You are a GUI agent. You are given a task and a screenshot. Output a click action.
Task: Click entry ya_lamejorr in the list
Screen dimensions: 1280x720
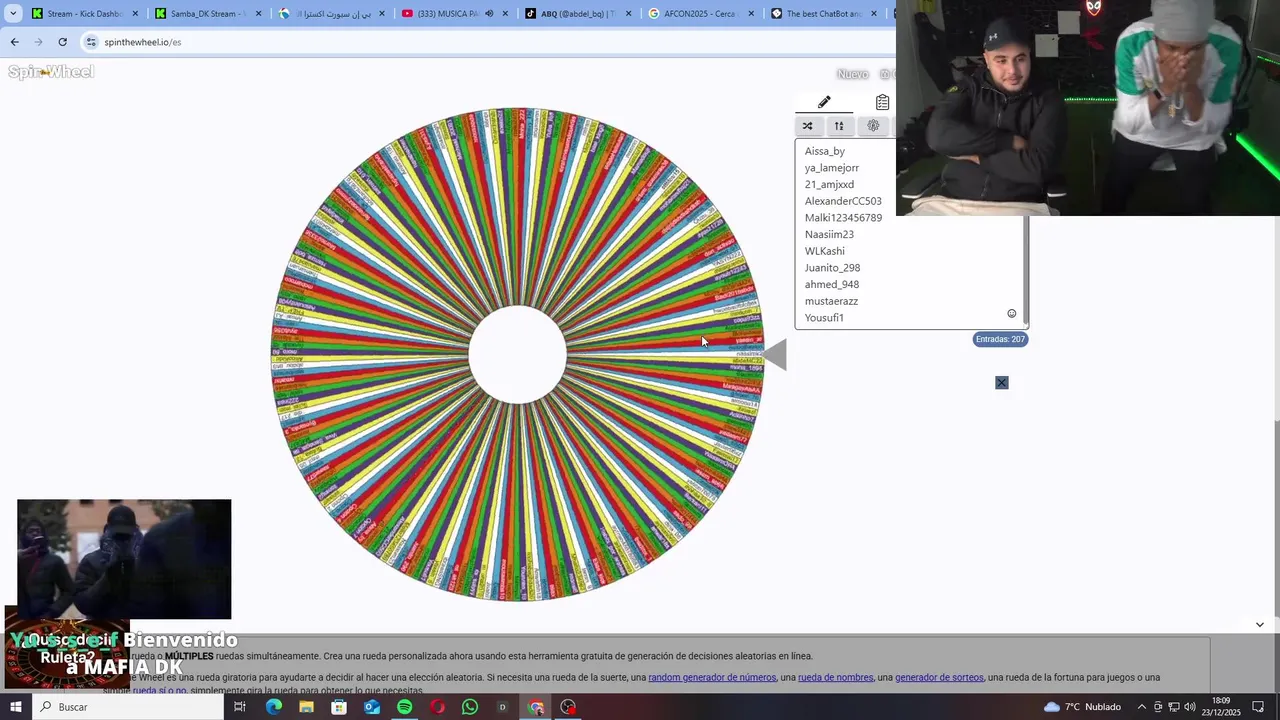click(832, 168)
